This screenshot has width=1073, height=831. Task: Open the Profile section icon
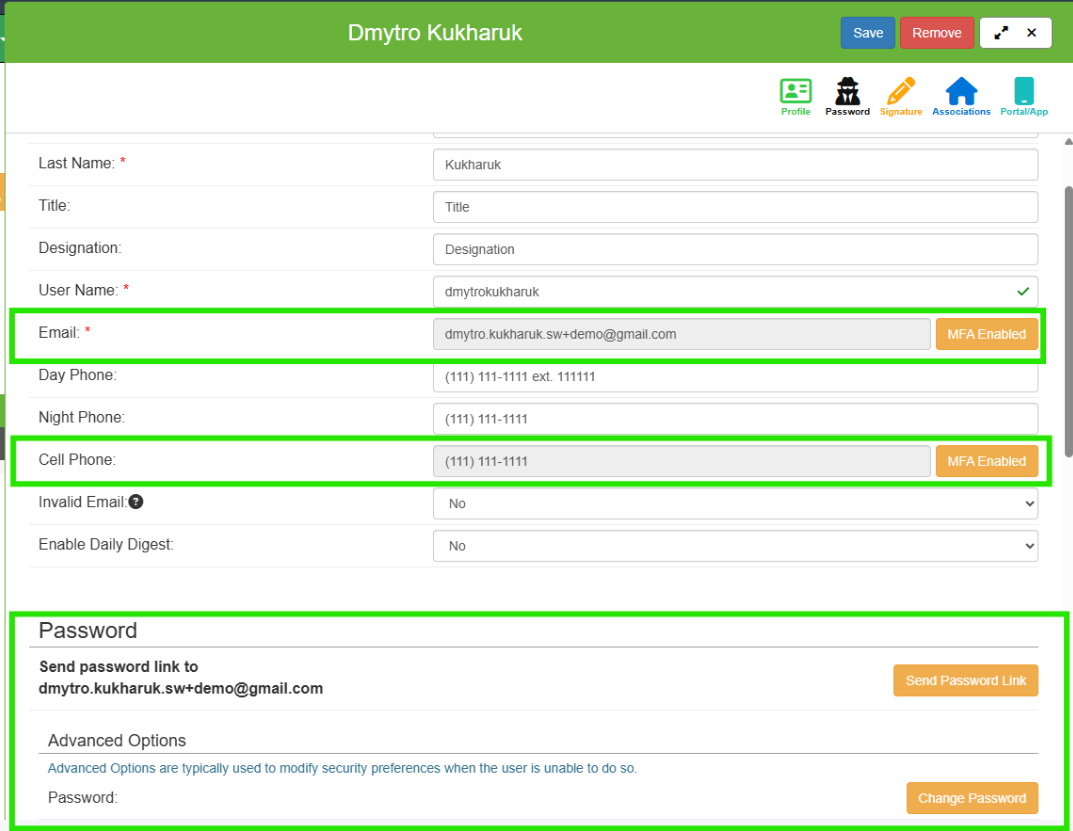795,96
